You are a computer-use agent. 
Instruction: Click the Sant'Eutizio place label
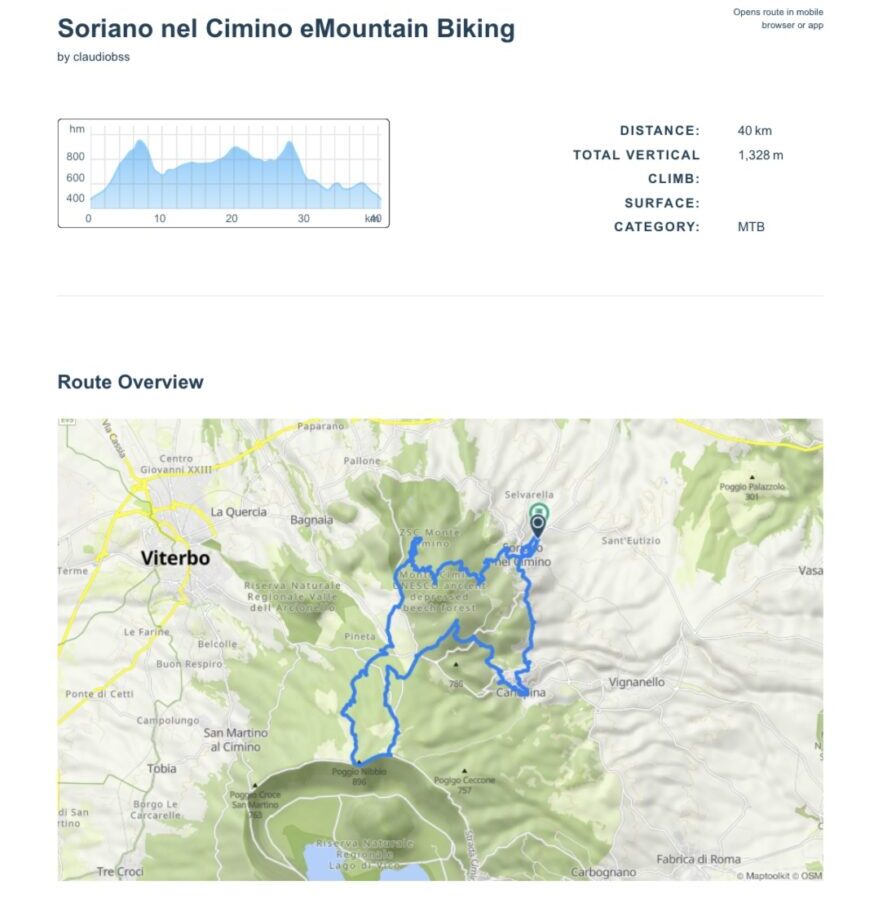pyautogui.click(x=631, y=541)
